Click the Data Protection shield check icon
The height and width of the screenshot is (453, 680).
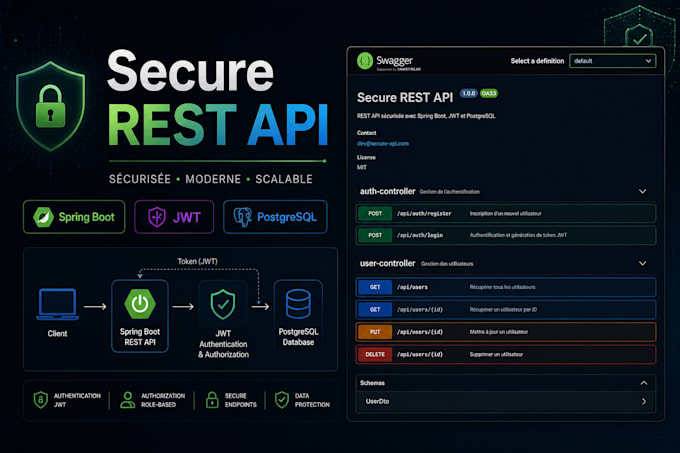click(x=282, y=400)
